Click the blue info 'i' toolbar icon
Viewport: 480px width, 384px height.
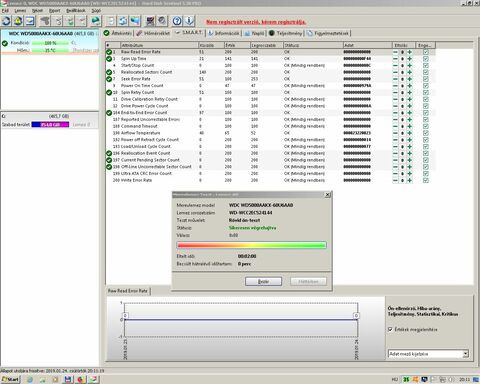click(x=189, y=21)
